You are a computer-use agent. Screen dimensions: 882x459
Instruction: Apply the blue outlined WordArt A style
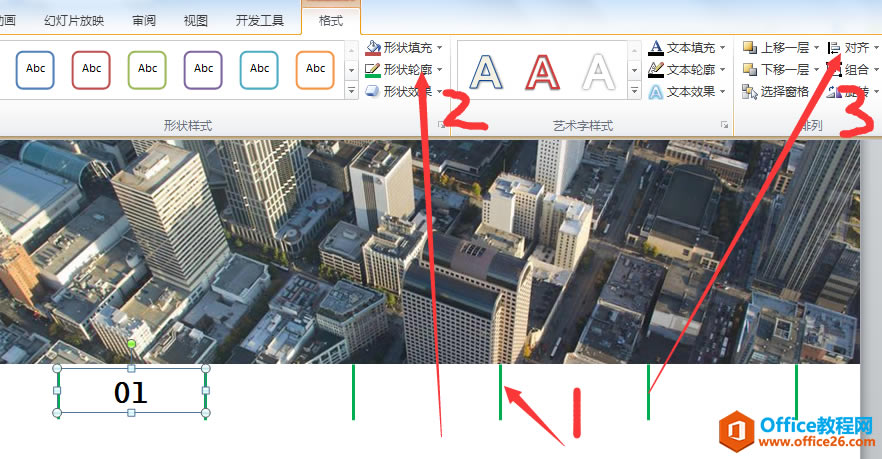tap(486, 71)
